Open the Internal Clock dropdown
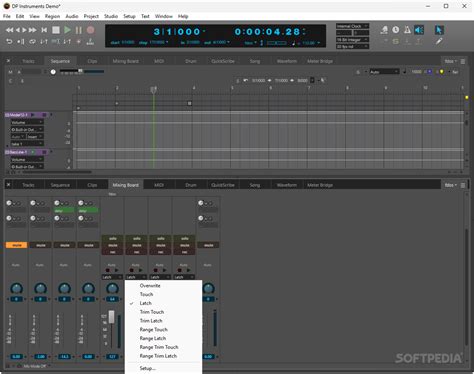 point(352,26)
